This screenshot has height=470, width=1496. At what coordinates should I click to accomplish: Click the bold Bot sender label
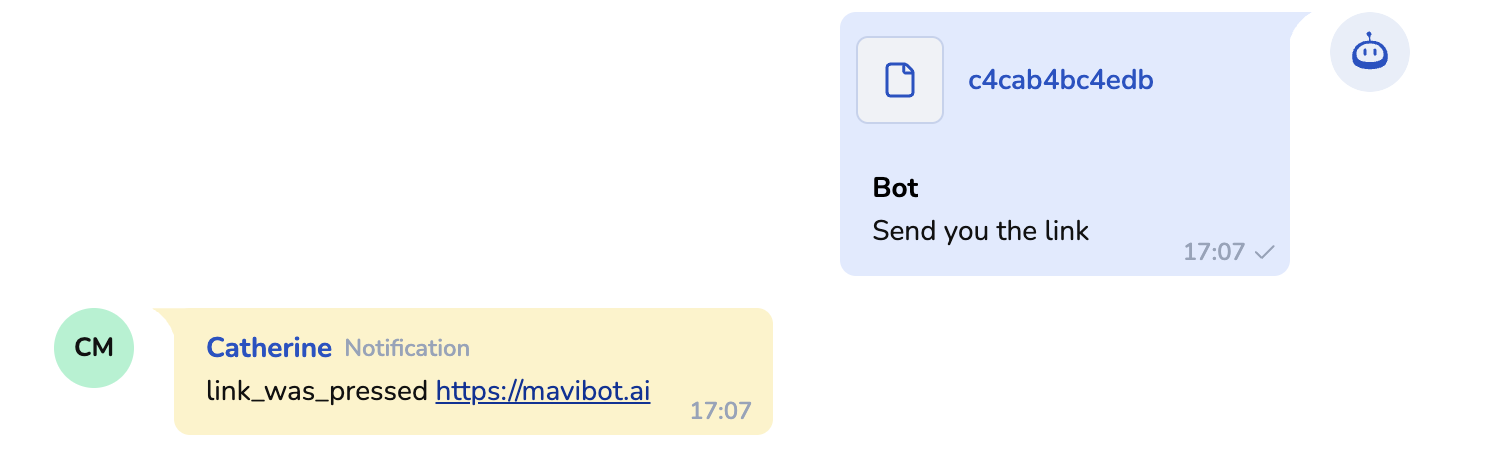pyautogui.click(x=895, y=187)
